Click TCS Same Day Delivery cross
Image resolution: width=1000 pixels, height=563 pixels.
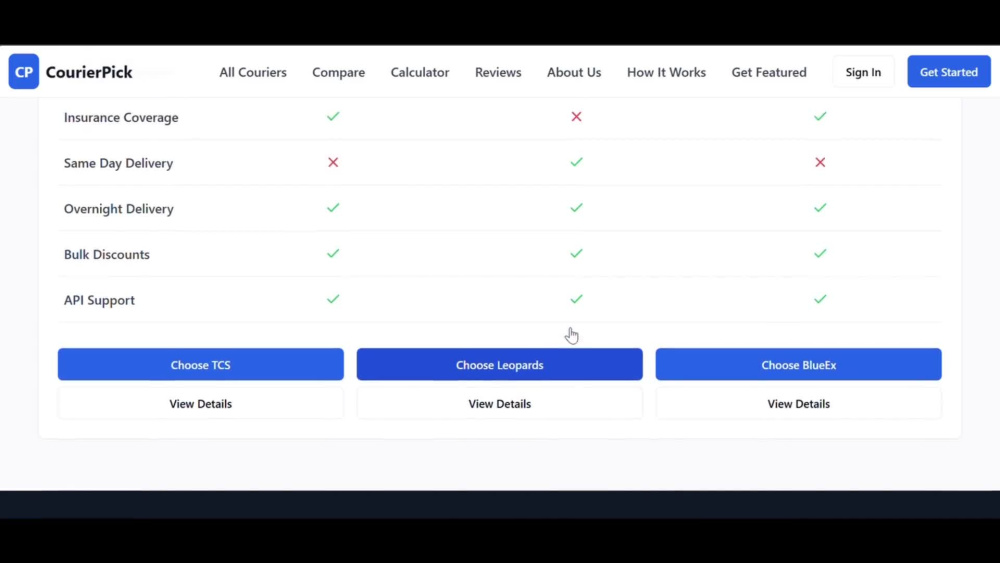click(x=333, y=163)
